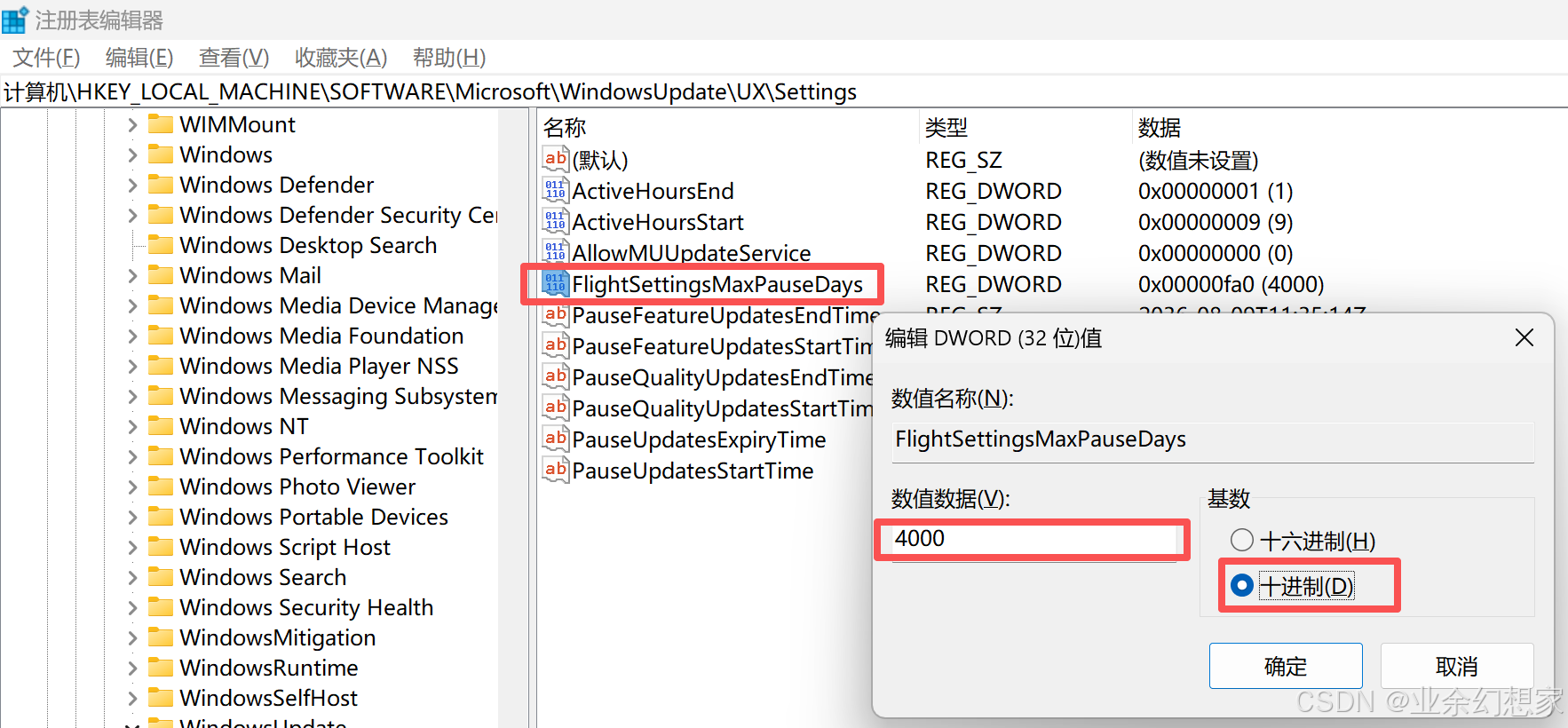Viewport: 1568px width, 728px height.
Task: Select the Windows Portable Devices tree item
Action: pos(313,517)
